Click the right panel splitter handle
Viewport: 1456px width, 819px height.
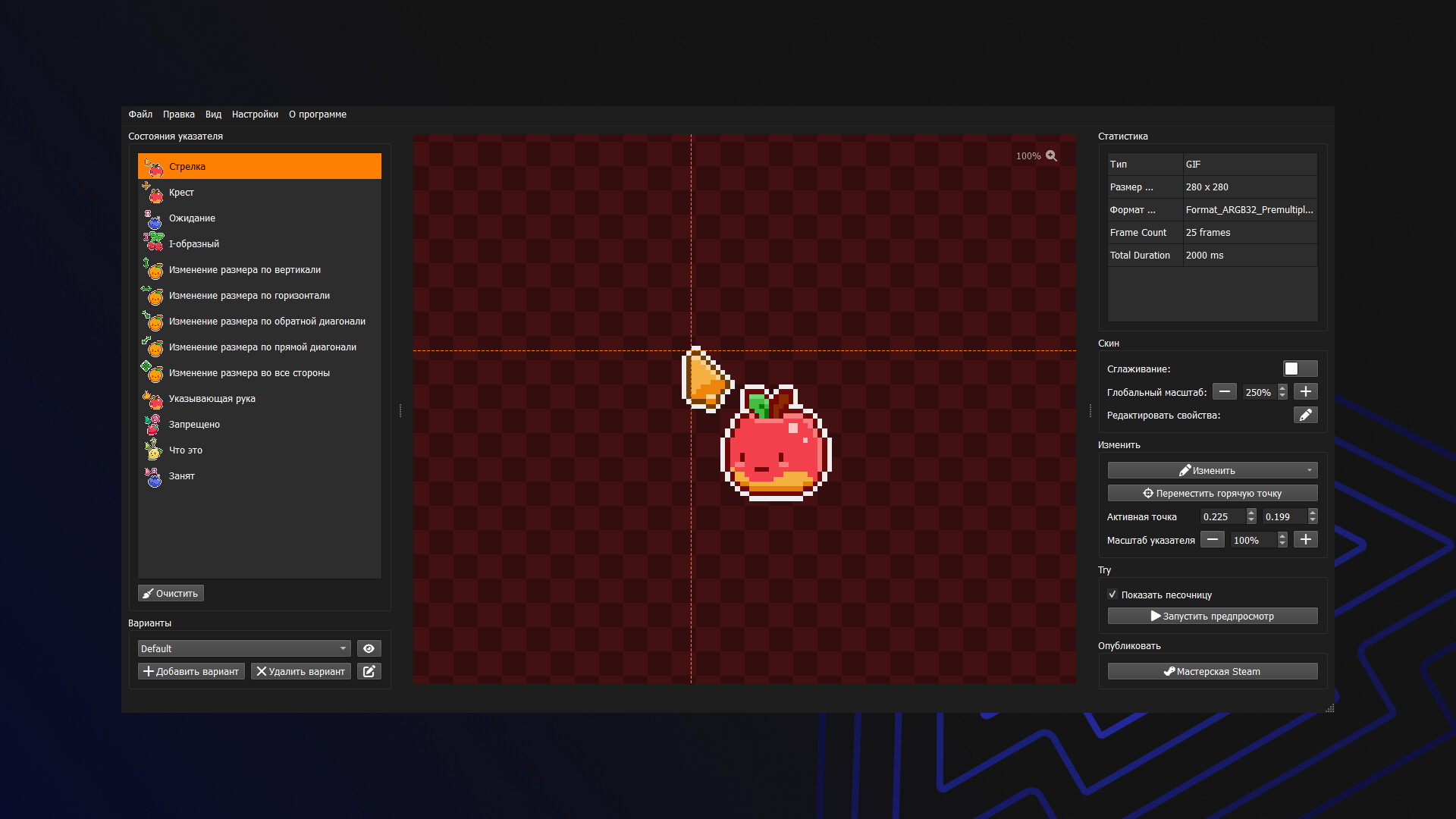coord(1090,410)
